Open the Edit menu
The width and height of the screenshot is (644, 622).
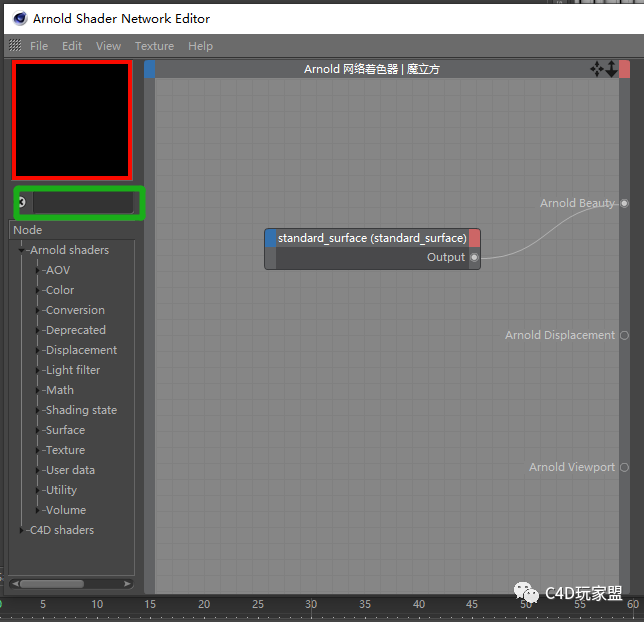pos(72,46)
